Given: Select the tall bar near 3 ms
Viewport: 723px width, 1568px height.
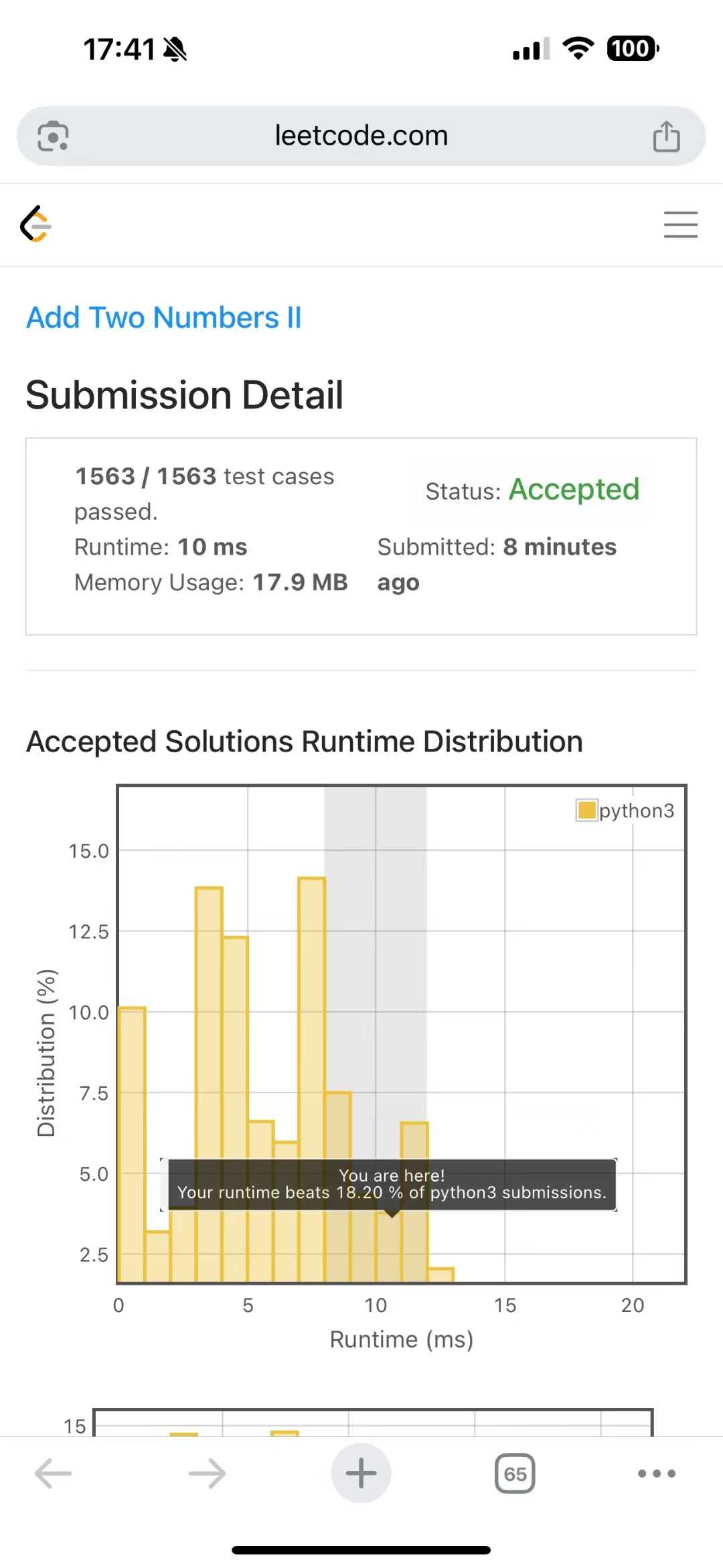Looking at the screenshot, I should [209, 1084].
